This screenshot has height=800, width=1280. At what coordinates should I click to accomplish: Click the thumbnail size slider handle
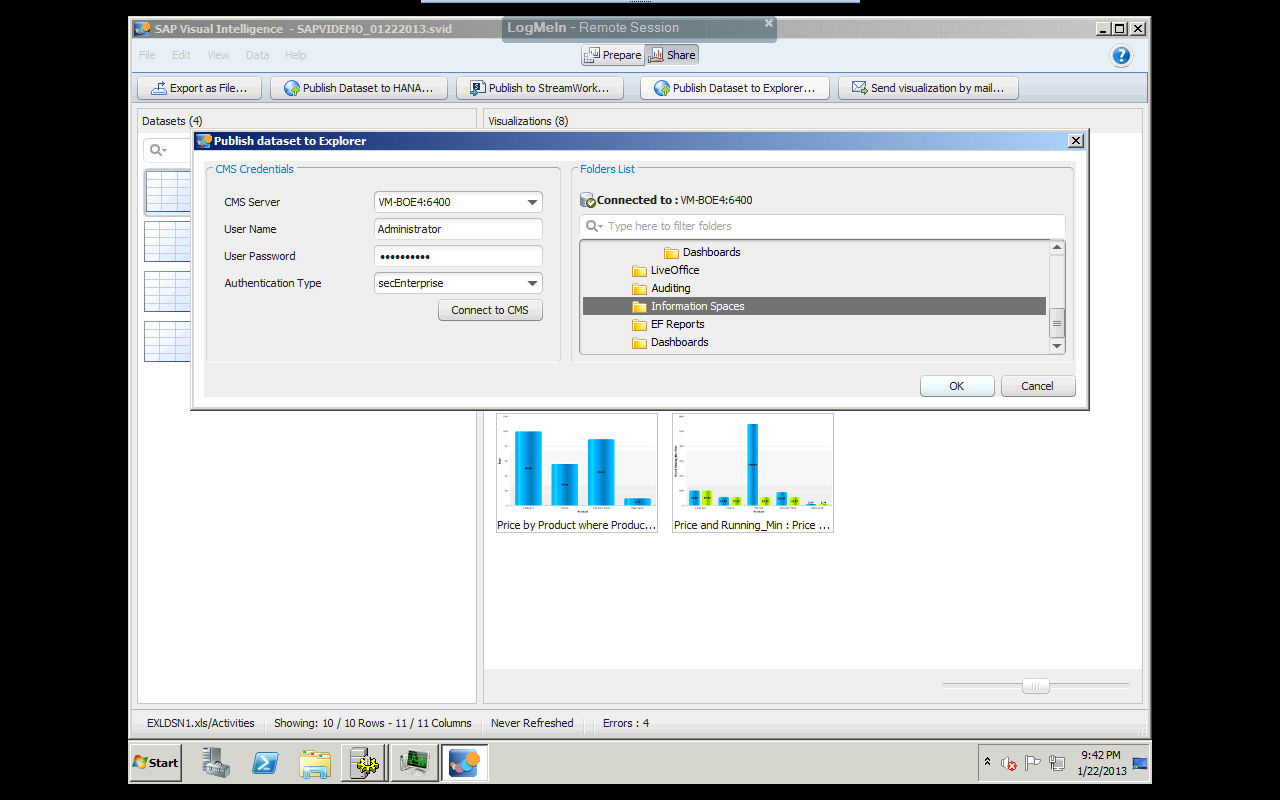[x=1035, y=686]
